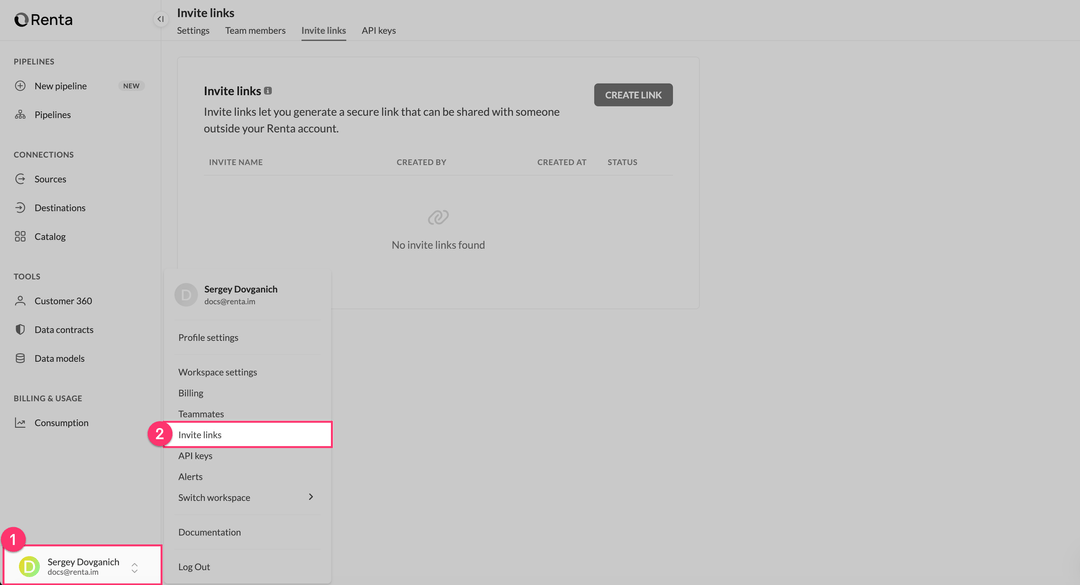Click Log Out in the menu
Viewport: 1080px width, 585px height.
tap(194, 566)
